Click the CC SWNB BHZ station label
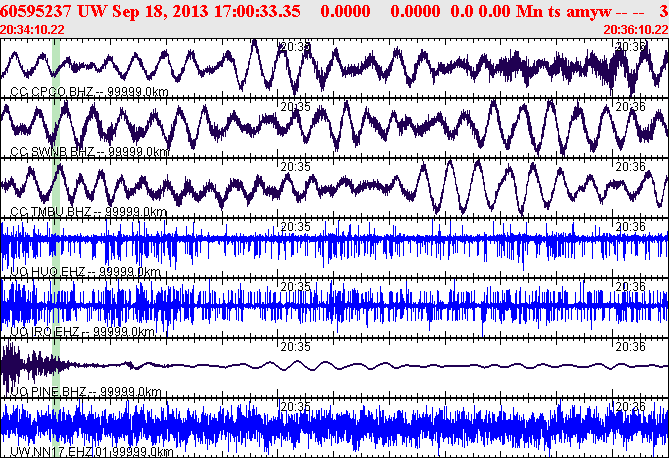Viewport: 669px width, 458px height. [x=90, y=152]
